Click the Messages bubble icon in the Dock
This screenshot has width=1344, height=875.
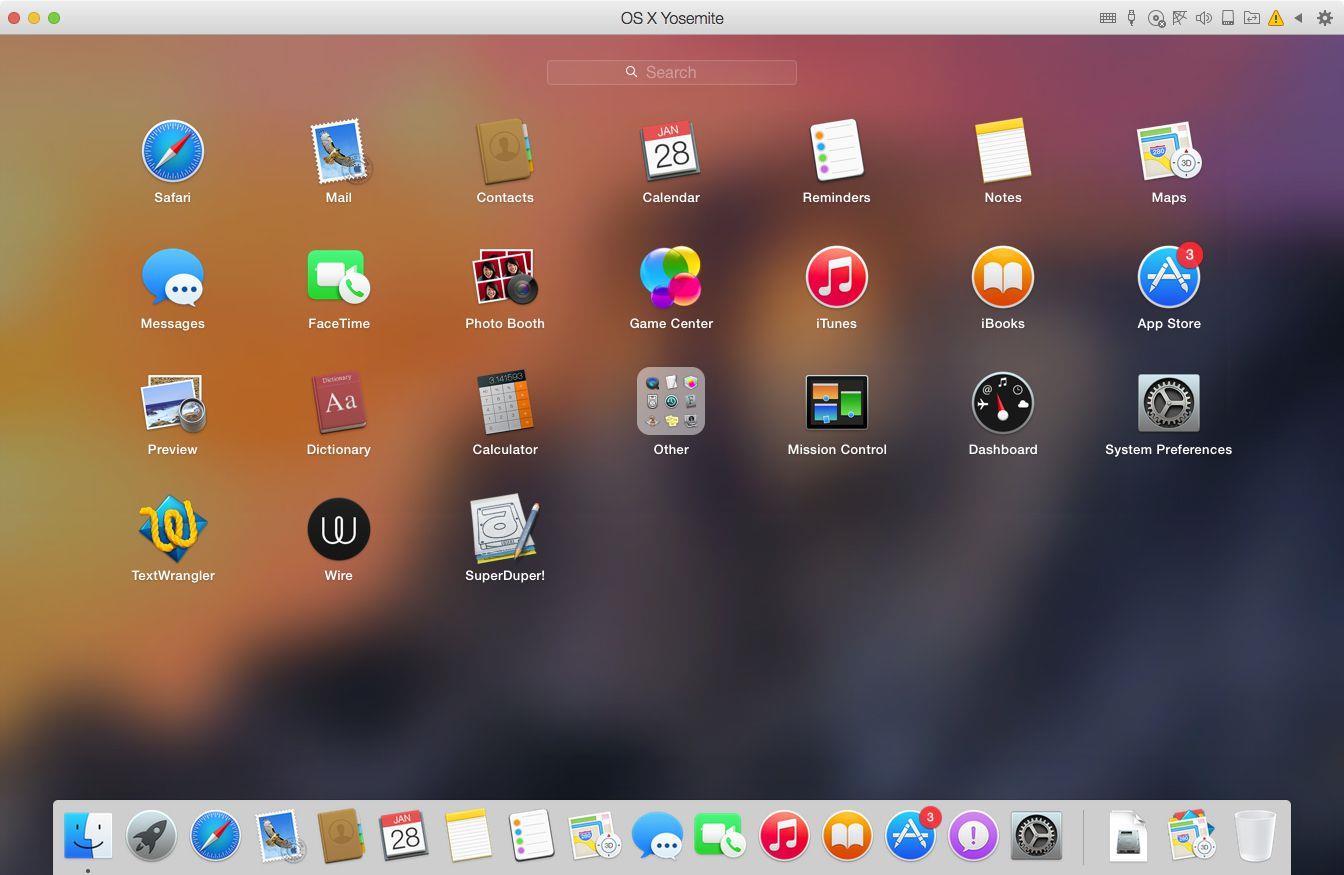point(657,836)
